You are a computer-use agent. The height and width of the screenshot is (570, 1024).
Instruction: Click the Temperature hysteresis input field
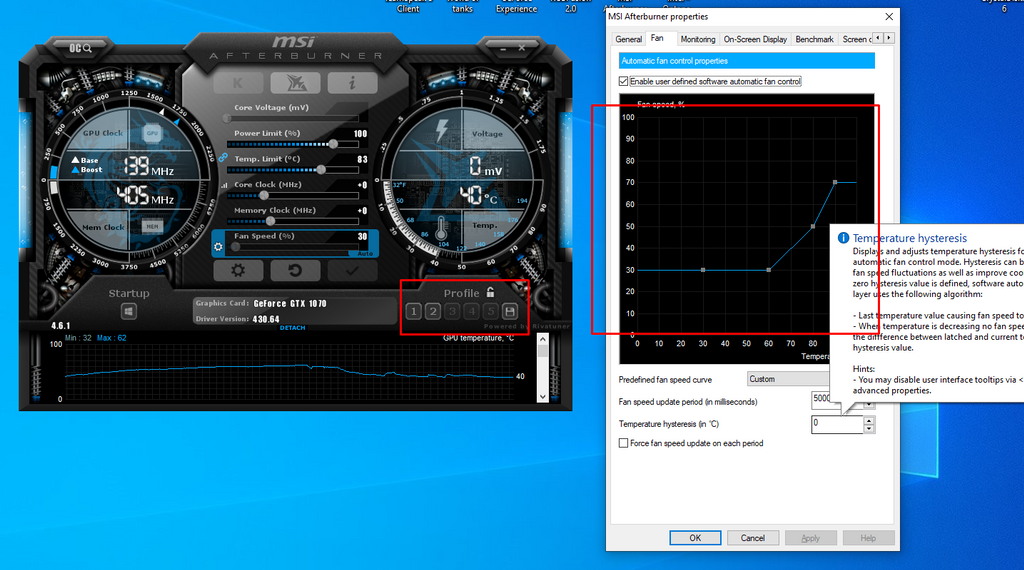837,424
